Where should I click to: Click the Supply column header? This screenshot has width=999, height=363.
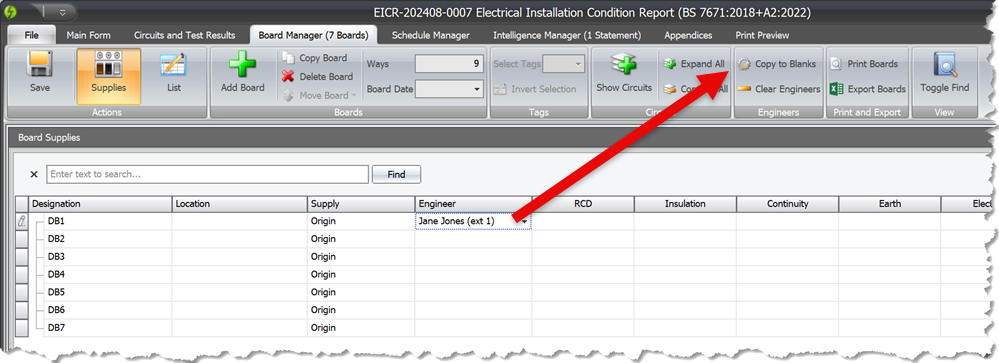coord(361,204)
